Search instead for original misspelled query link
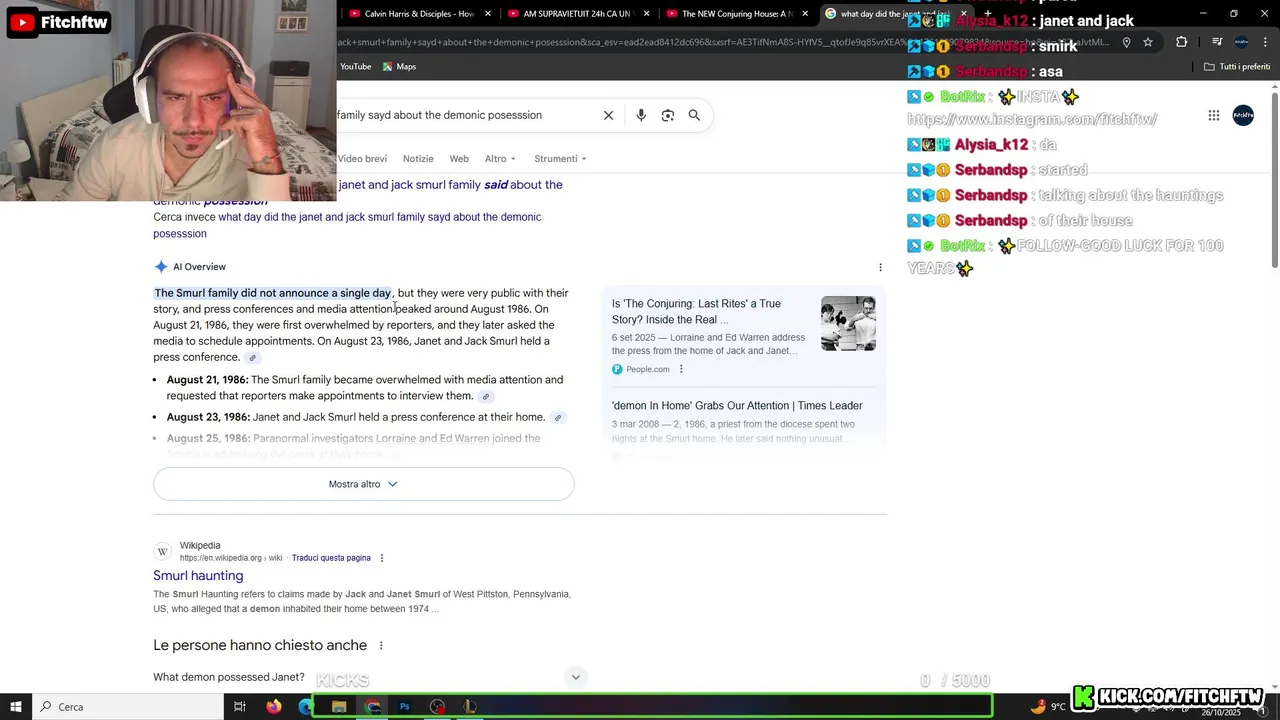Viewport: 1280px width, 720px height. [347, 225]
